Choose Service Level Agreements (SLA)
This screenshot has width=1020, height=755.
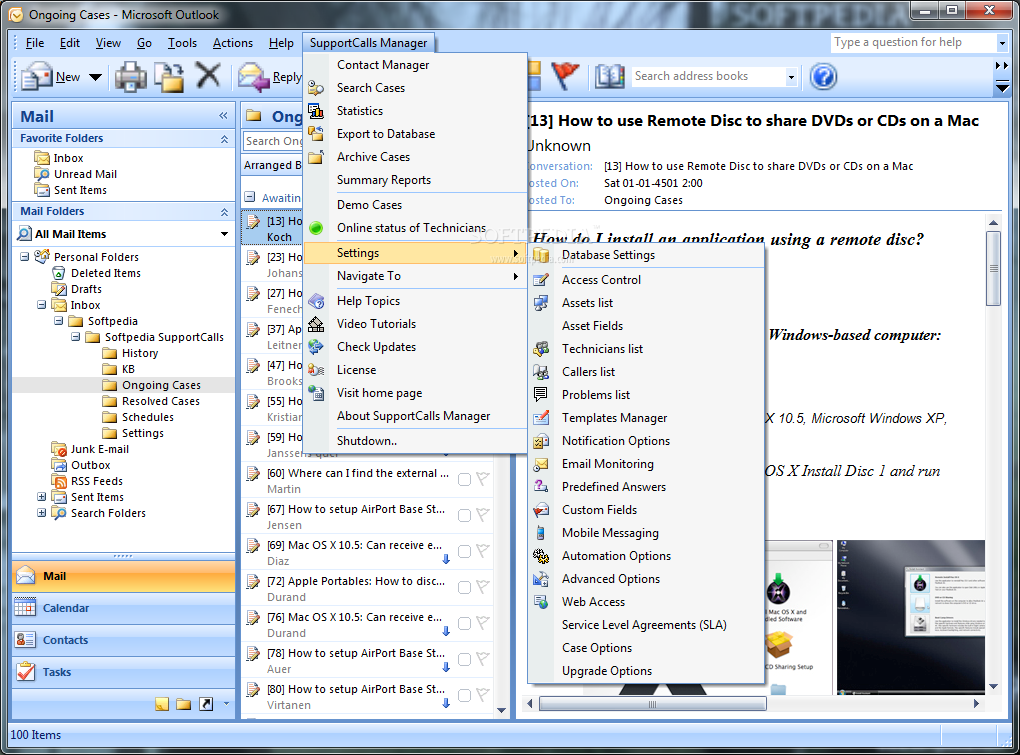(x=644, y=625)
